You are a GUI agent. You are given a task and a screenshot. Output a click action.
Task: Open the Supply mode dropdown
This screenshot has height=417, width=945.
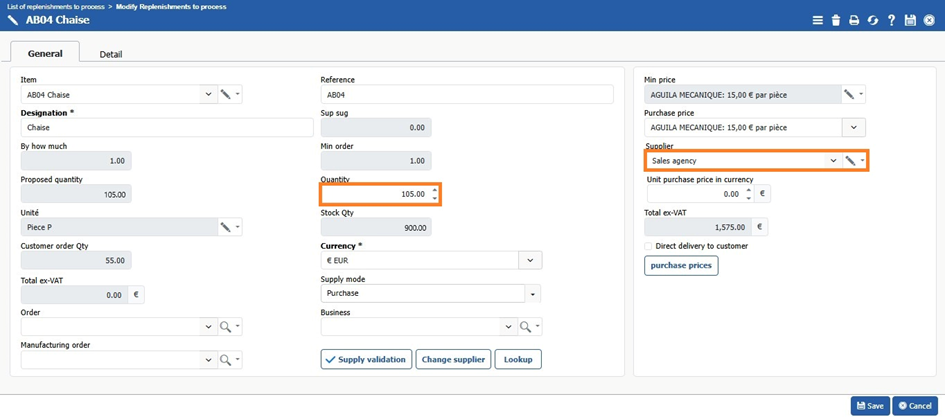pos(533,294)
